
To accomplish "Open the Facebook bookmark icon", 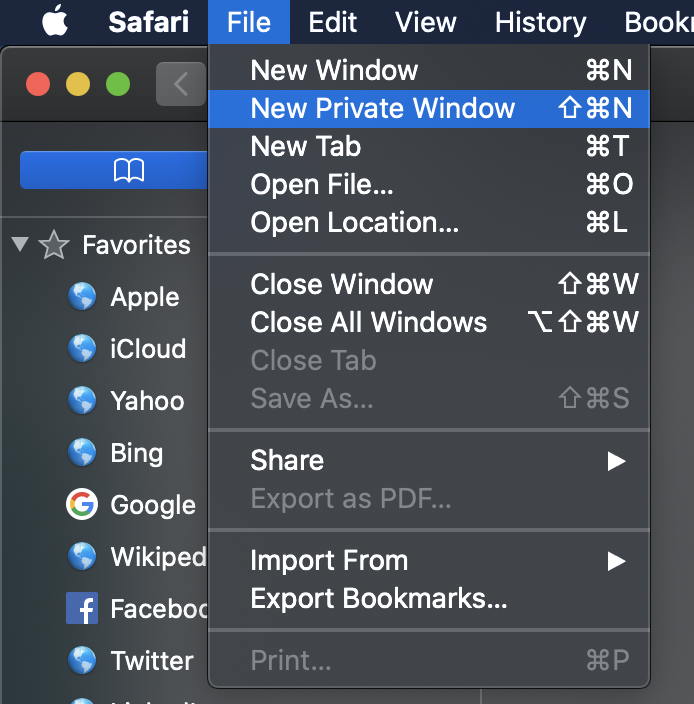I will coord(82,608).
